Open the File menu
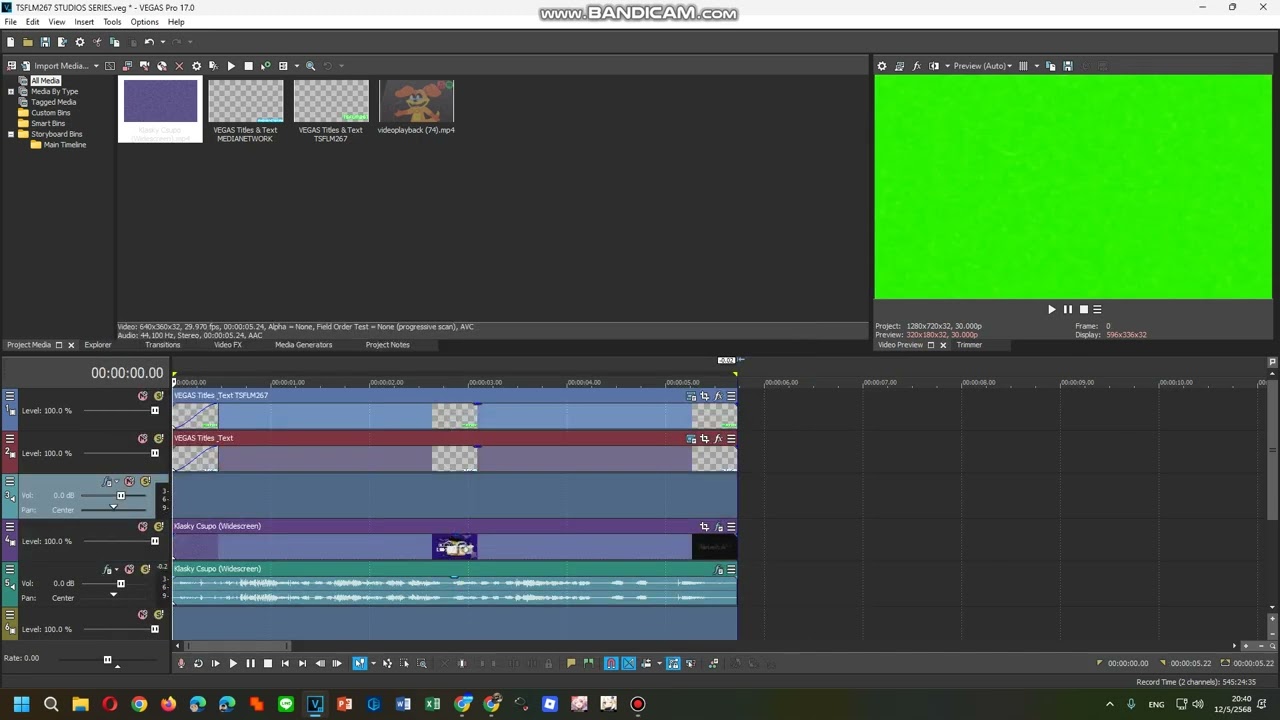This screenshot has height=720, width=1280. (10, 22)
